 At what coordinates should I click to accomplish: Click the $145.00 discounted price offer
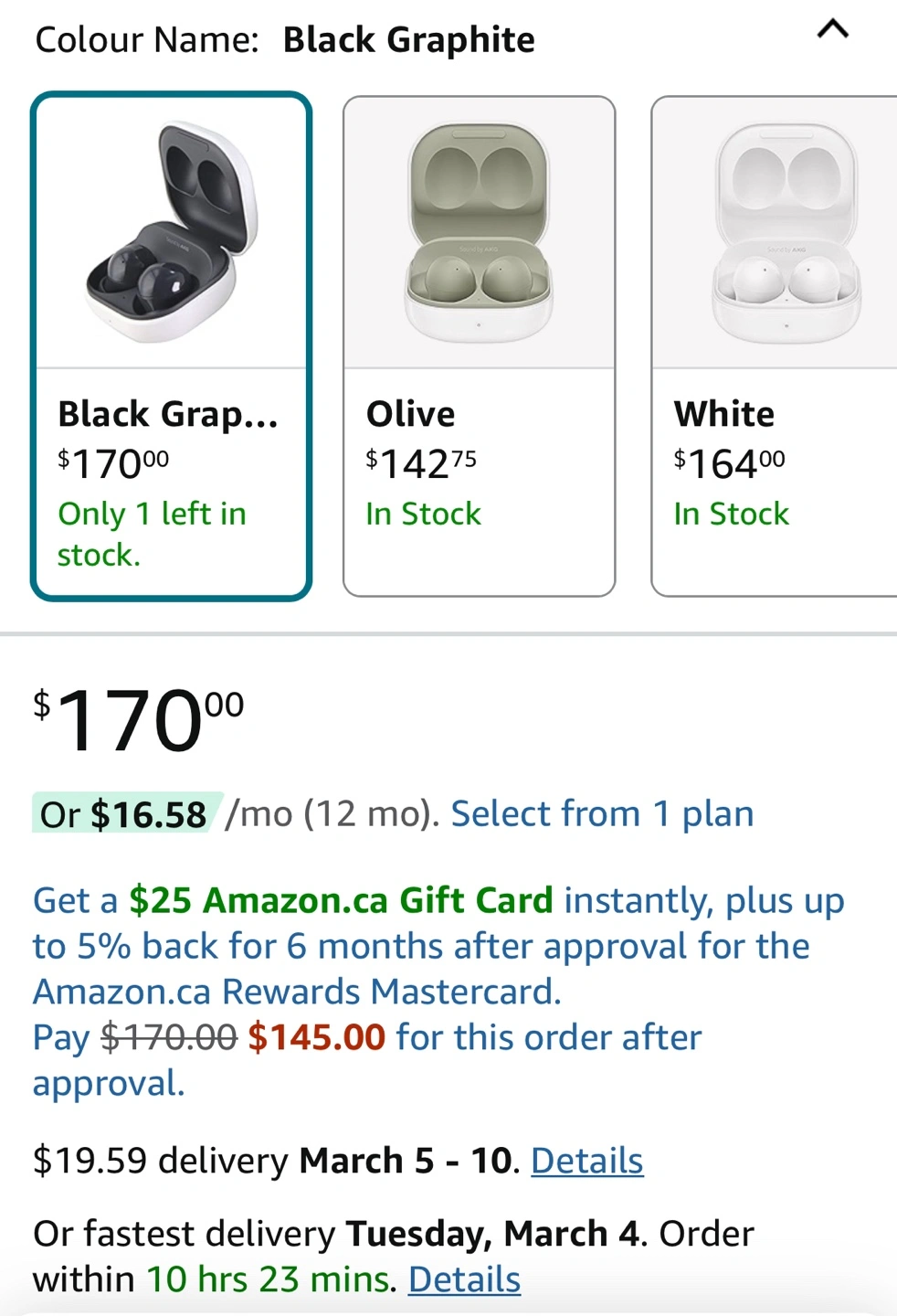pyautogui.click(x=316, y=1037)
